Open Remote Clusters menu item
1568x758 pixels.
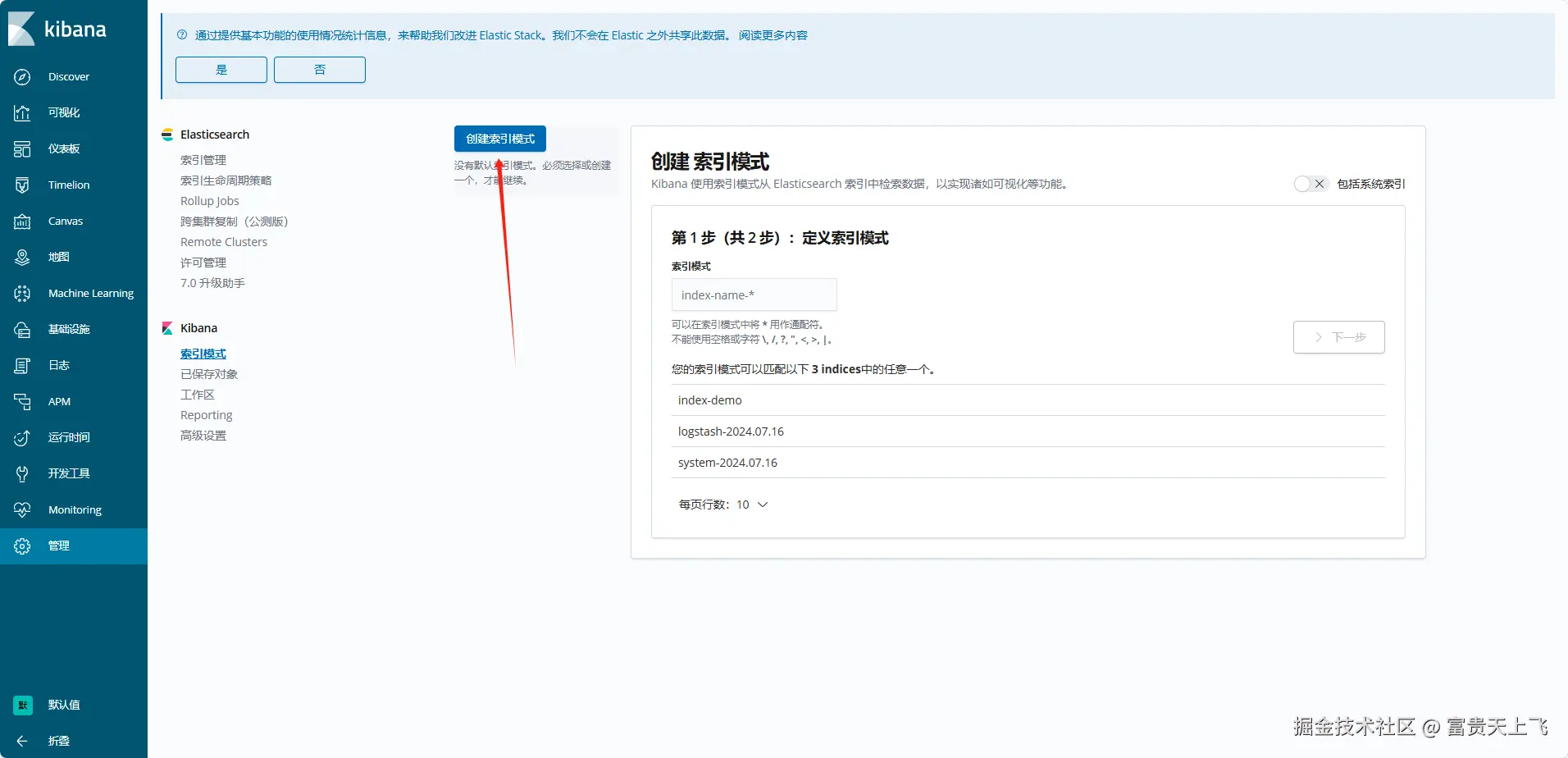(x=224, y=242)
